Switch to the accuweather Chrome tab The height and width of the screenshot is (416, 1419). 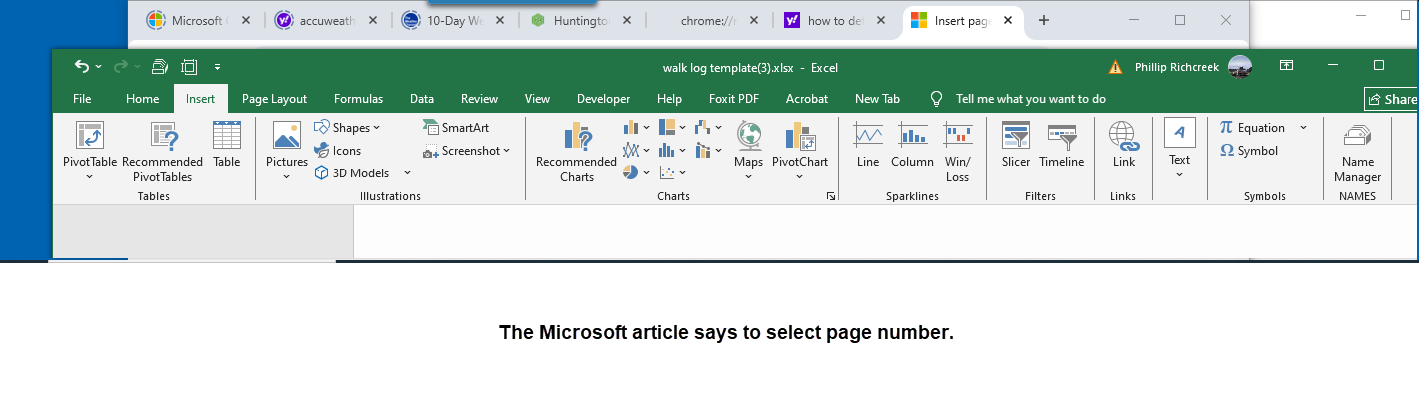pos(325,21)
